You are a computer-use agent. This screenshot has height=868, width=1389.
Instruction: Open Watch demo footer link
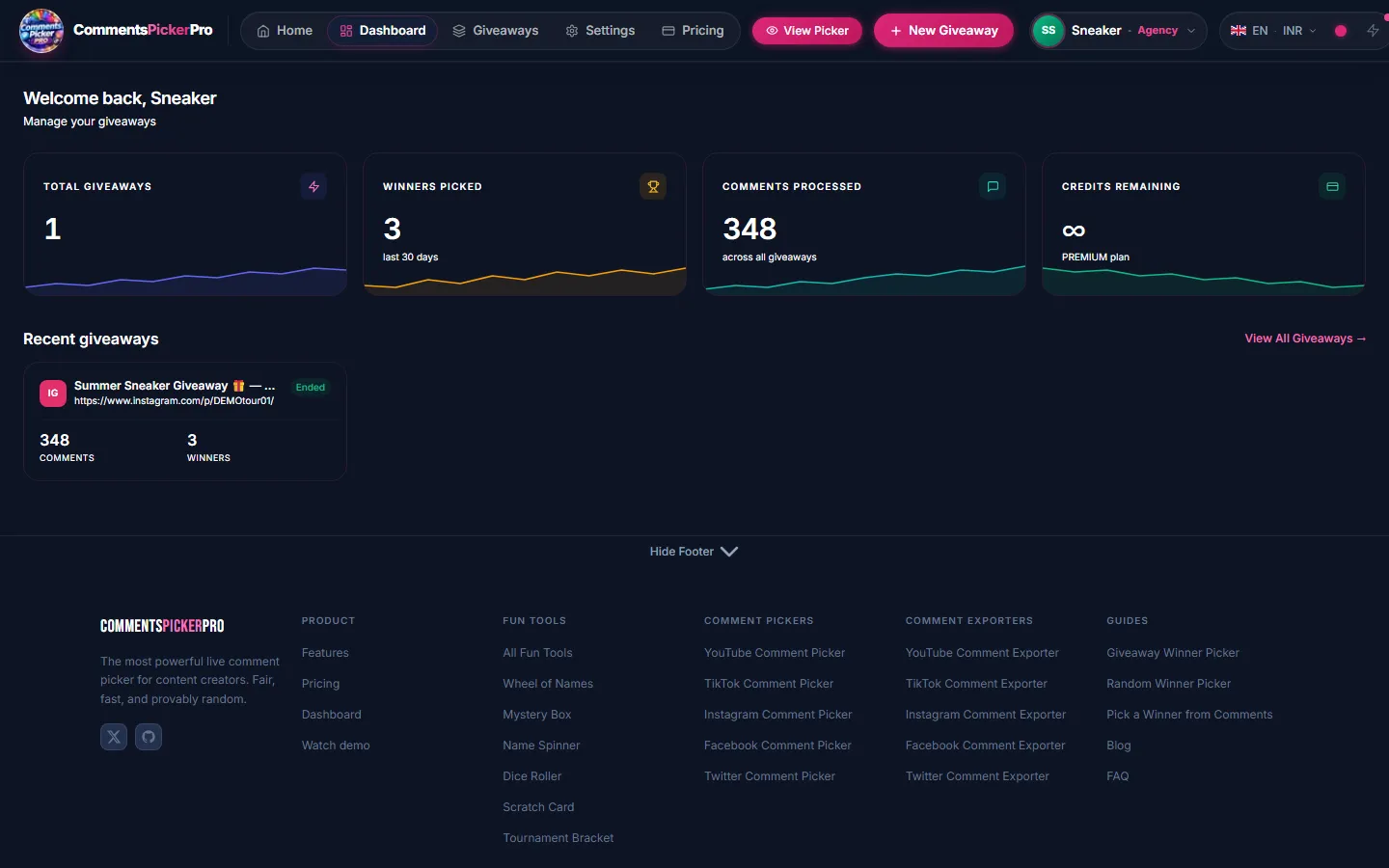coord(336,746)
